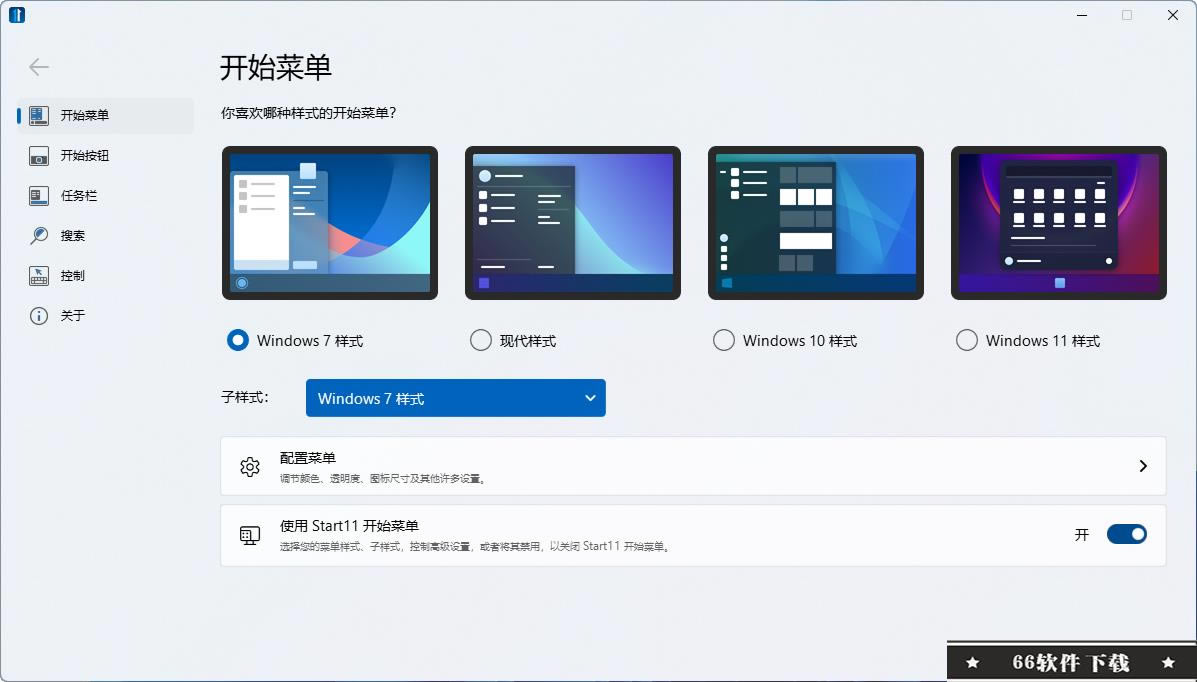This screenshot has height=682, width=1197.
Task: Click the 开始按钮 sidebar icon
Action: (39, 156)
